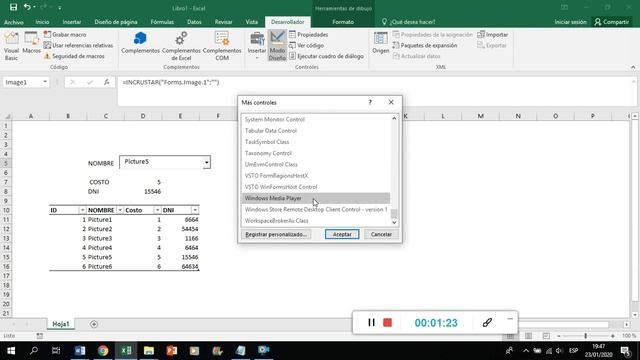The height and width of the screenshot is (360, 640).
Task: Switch to Diseño de página tab
Action: (x=116, y=22)
